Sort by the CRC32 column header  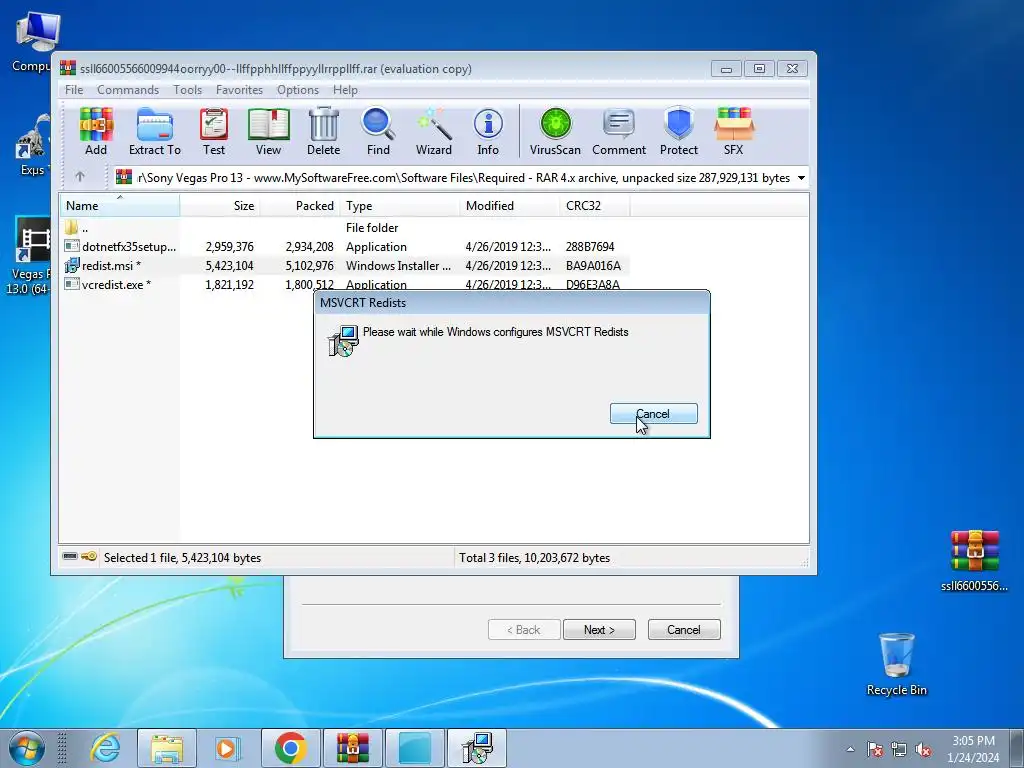[x=594, y=205]
